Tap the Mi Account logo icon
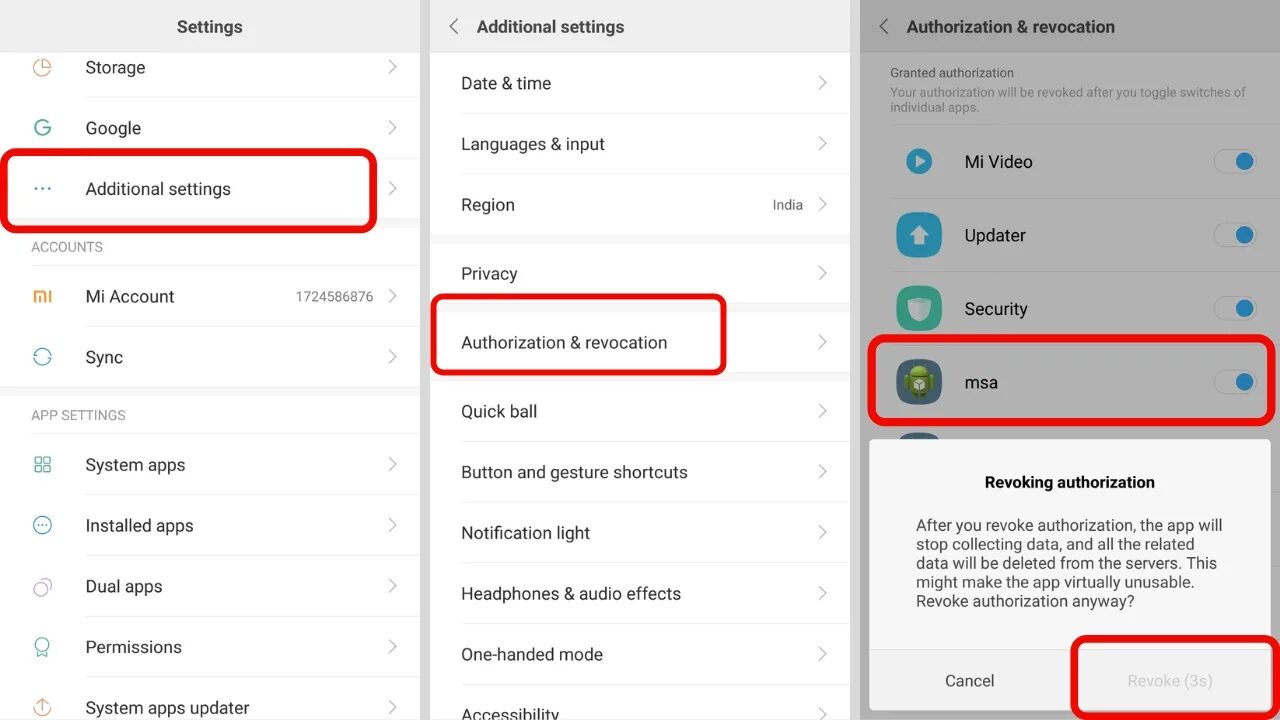The width and height of the screenshot is (1280, 720). [x=42, y=296]
